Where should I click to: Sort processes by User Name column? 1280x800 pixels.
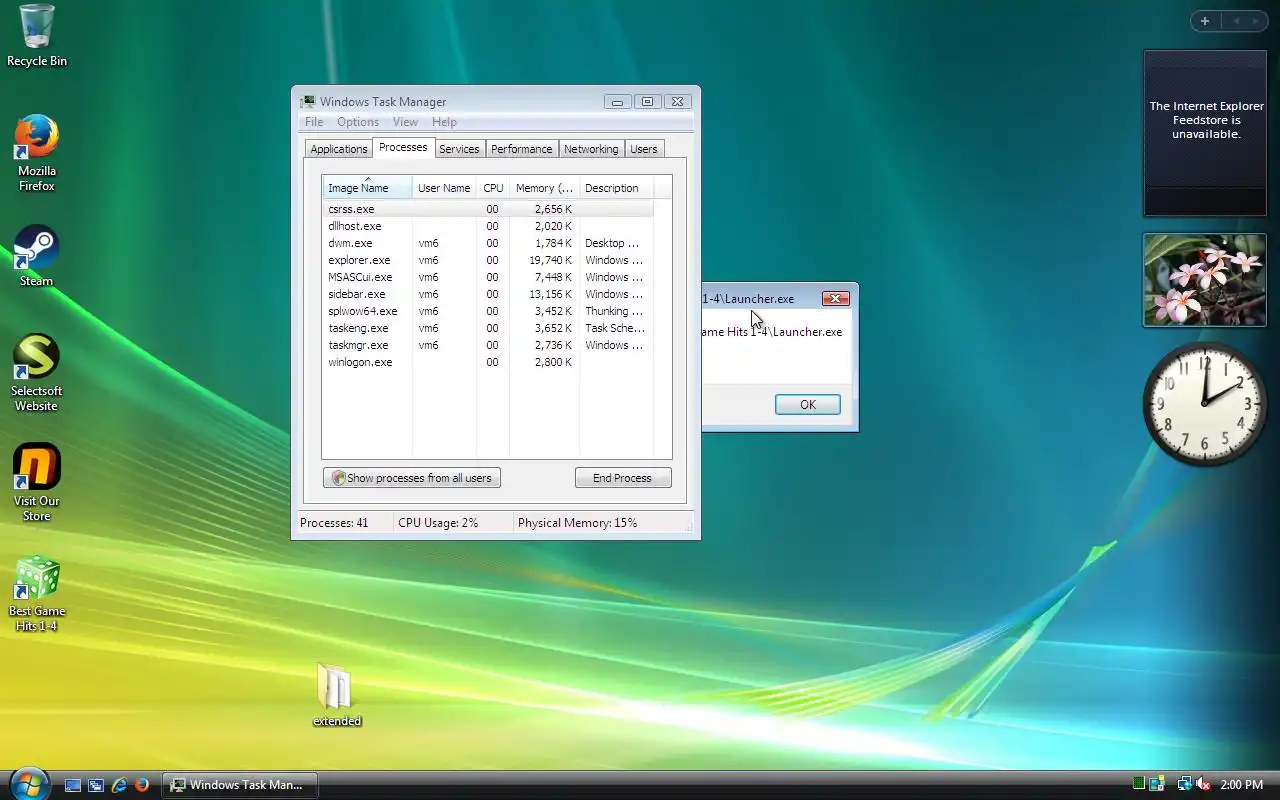pyautogui.click(x=444, y=188)
